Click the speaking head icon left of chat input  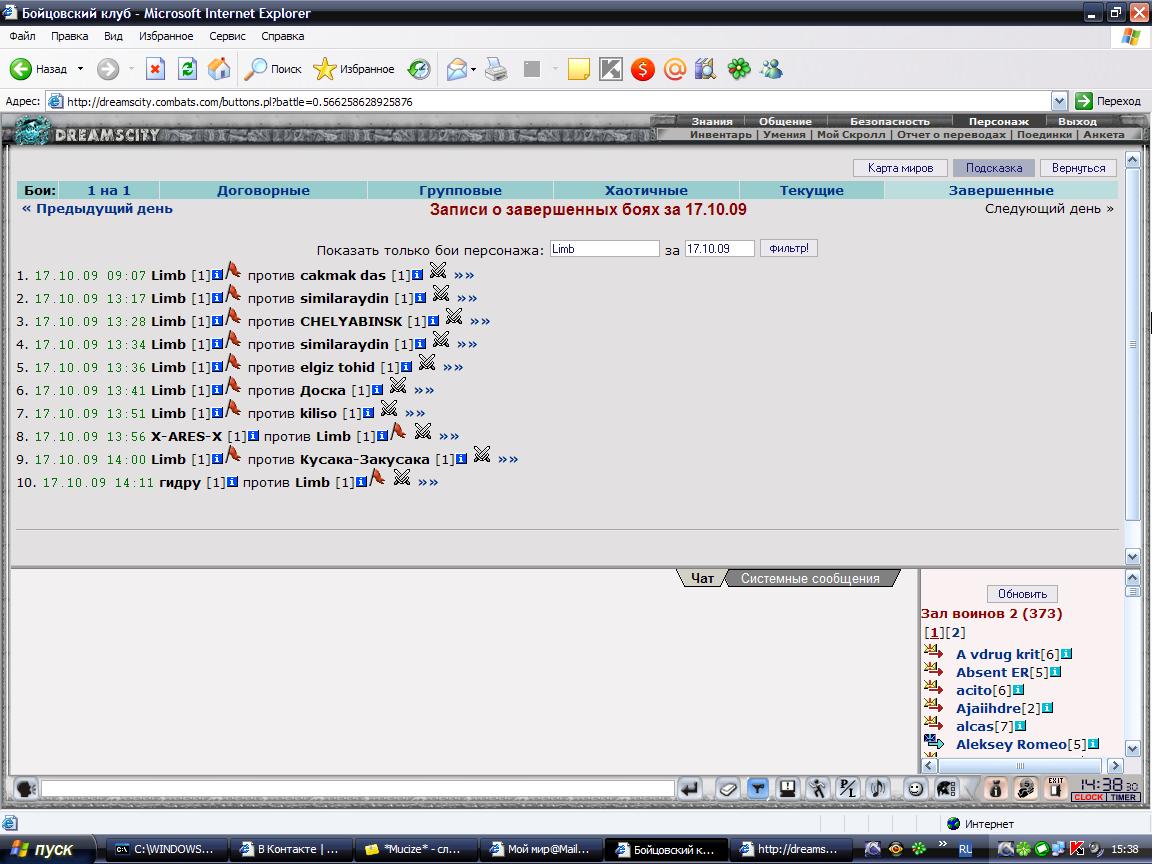tap(26, 789)
